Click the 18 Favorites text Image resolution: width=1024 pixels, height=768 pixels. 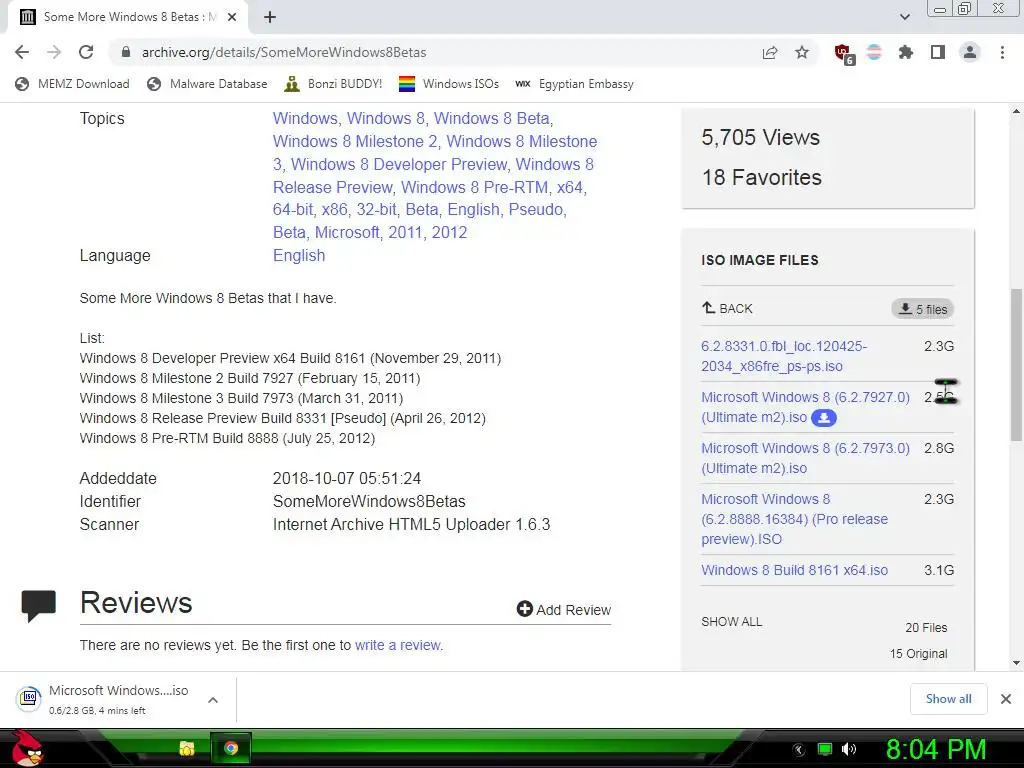point(761,177)
